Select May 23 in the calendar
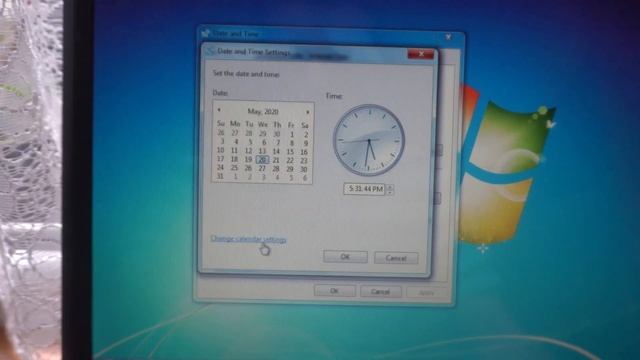Viewport: 640px width, 360px height. [304, 161]
